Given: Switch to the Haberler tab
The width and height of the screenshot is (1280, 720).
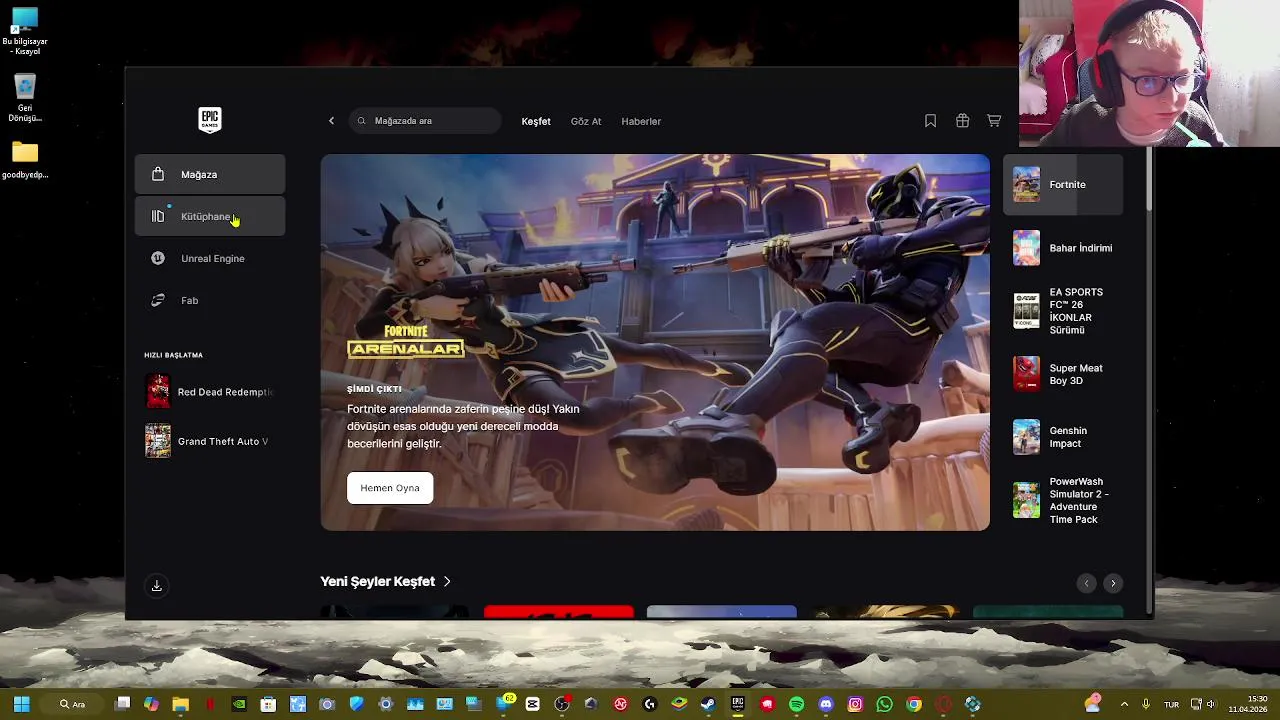Looking at the screenshot, I should (641, 121).
